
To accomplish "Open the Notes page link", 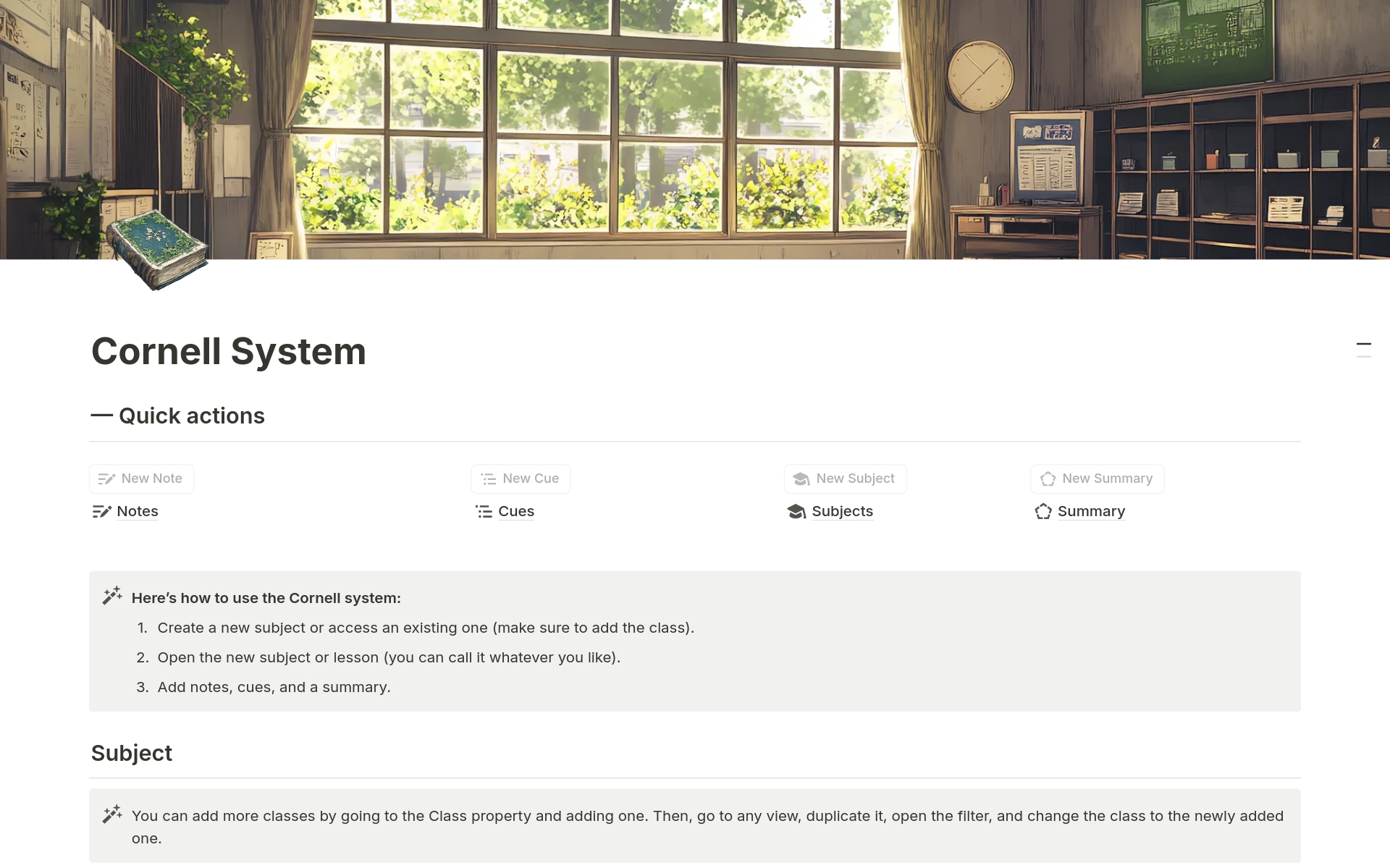I will (137, 511).
